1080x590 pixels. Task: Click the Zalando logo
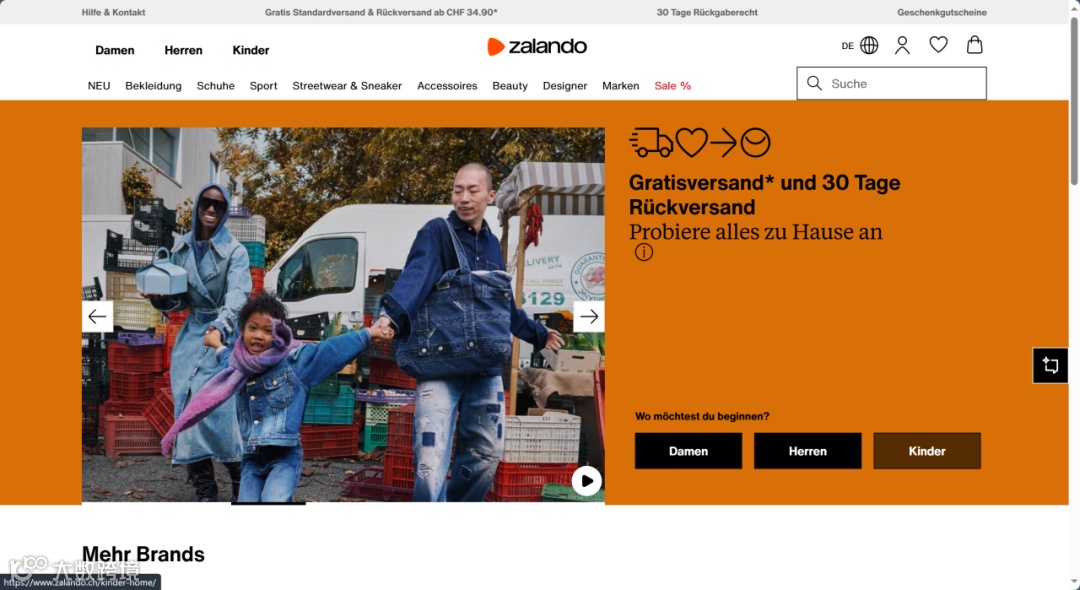[537, 46]
